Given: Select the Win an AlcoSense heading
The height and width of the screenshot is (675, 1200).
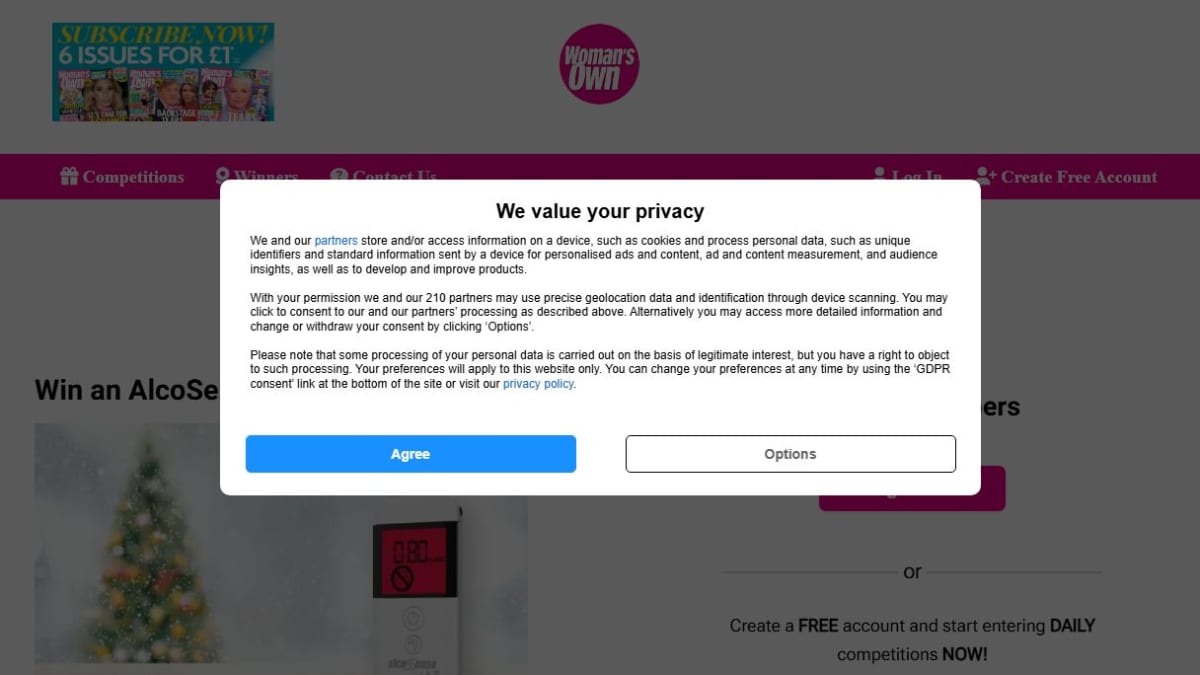Looking at the screenshot, I should (x=127, y=389).
